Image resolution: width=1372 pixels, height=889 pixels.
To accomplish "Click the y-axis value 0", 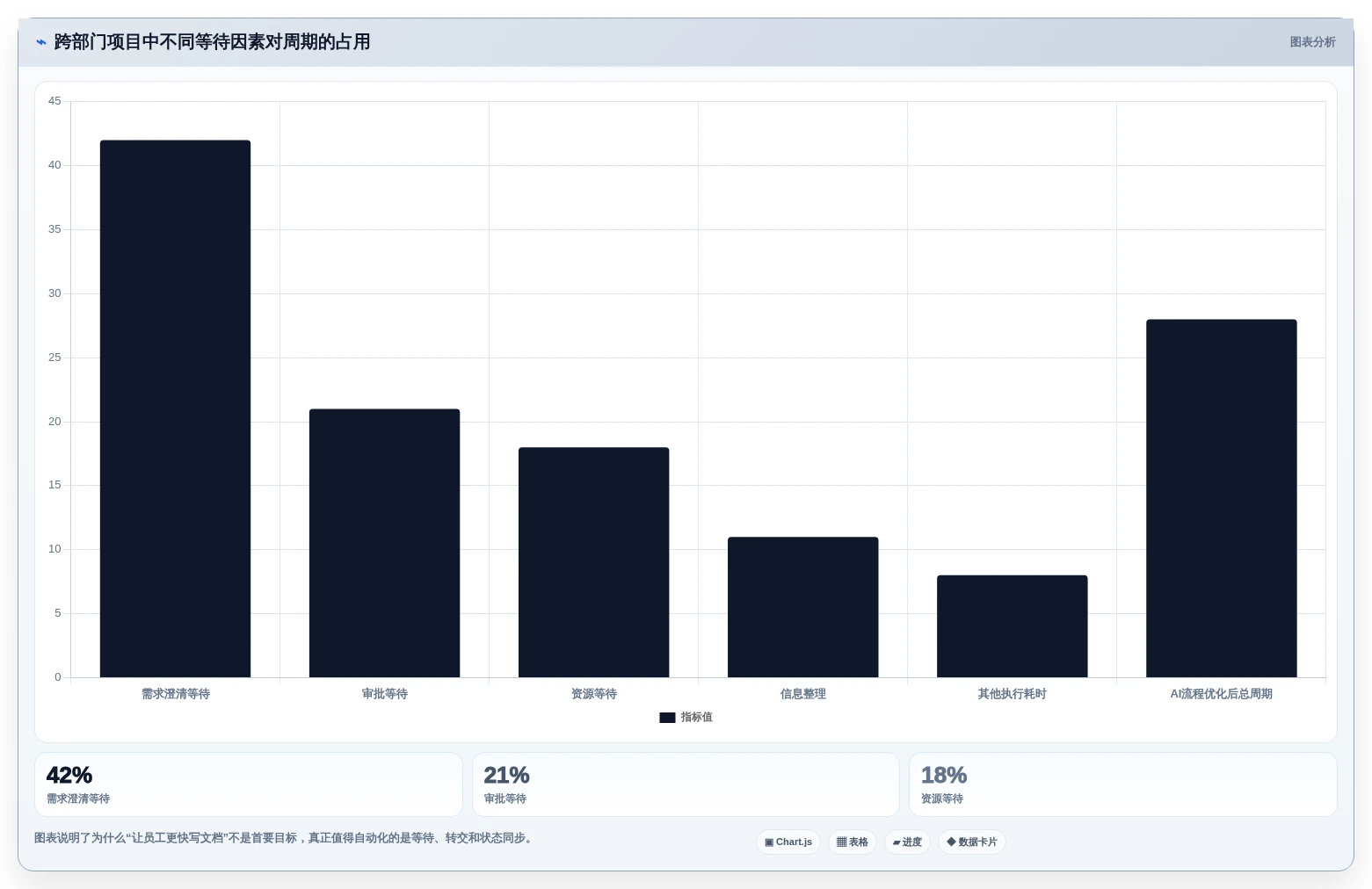I will (58, 677).
